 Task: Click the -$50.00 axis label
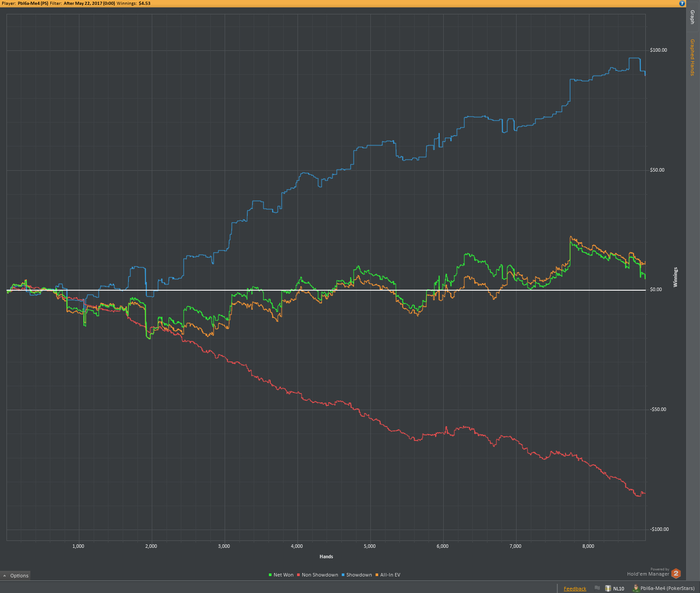(658, 409)
